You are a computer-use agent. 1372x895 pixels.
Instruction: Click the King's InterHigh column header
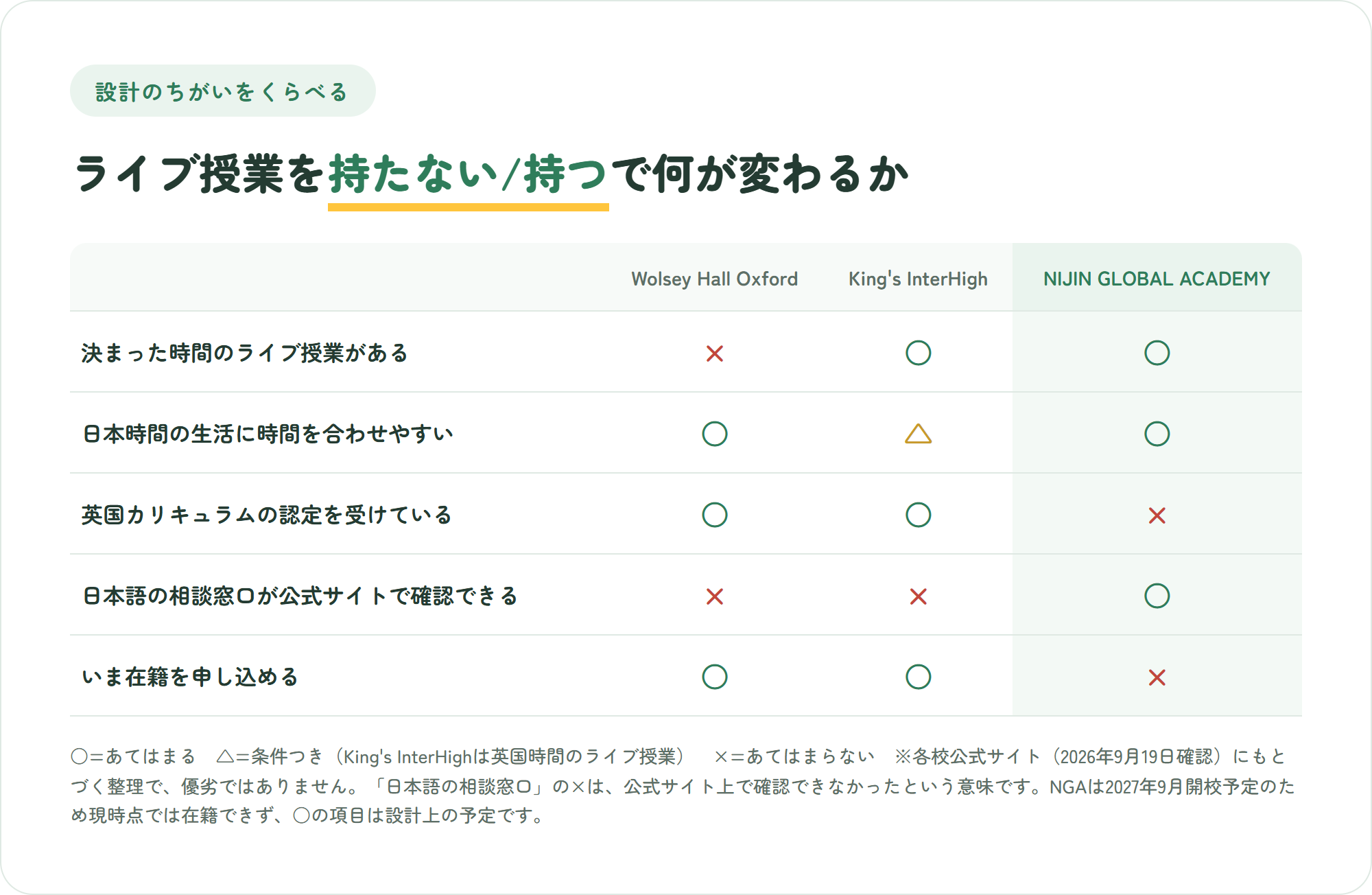[x=918, y=279]
